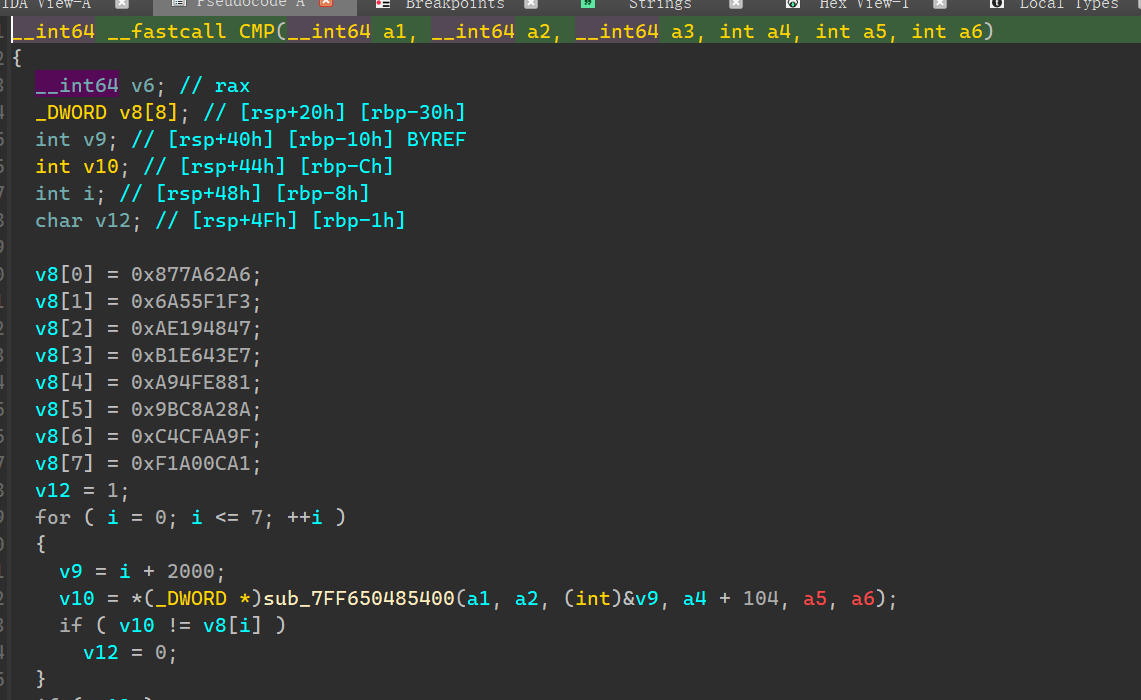Switch to the IDA View-A tab
The image size is (1141, 700).
tap(45, 4)
